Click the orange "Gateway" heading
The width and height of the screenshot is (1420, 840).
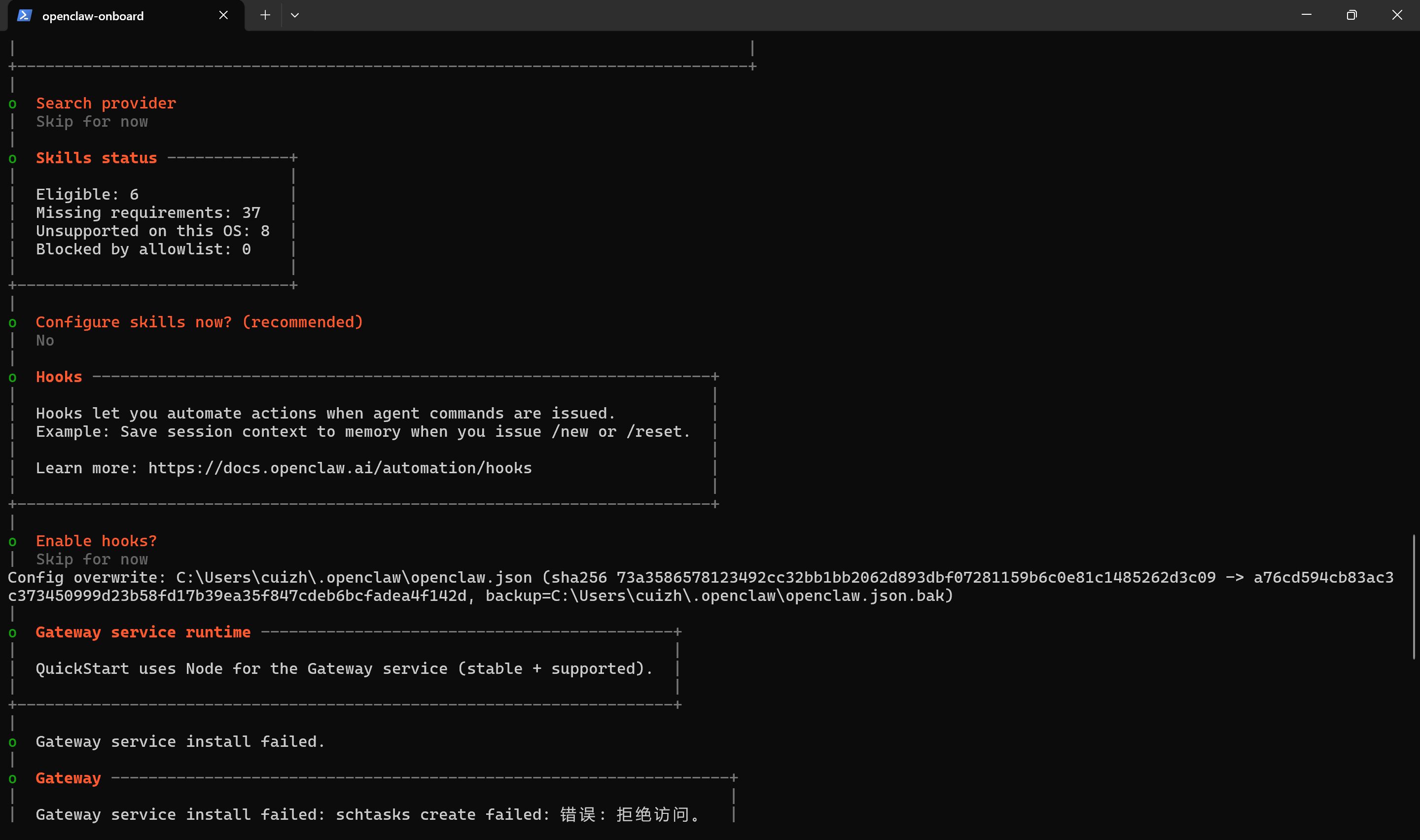tap(69, 778)
